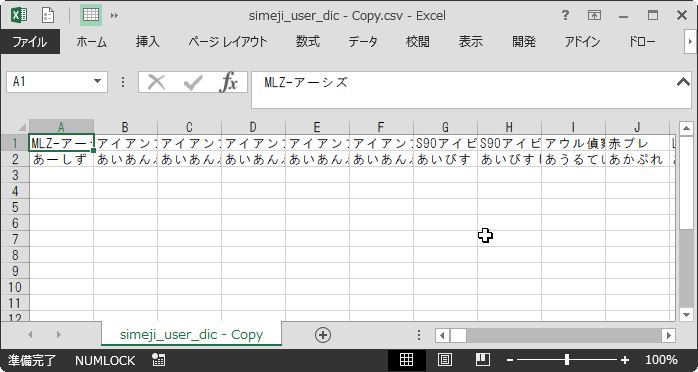Collapse the formula bar with chevron

[683, 81]
